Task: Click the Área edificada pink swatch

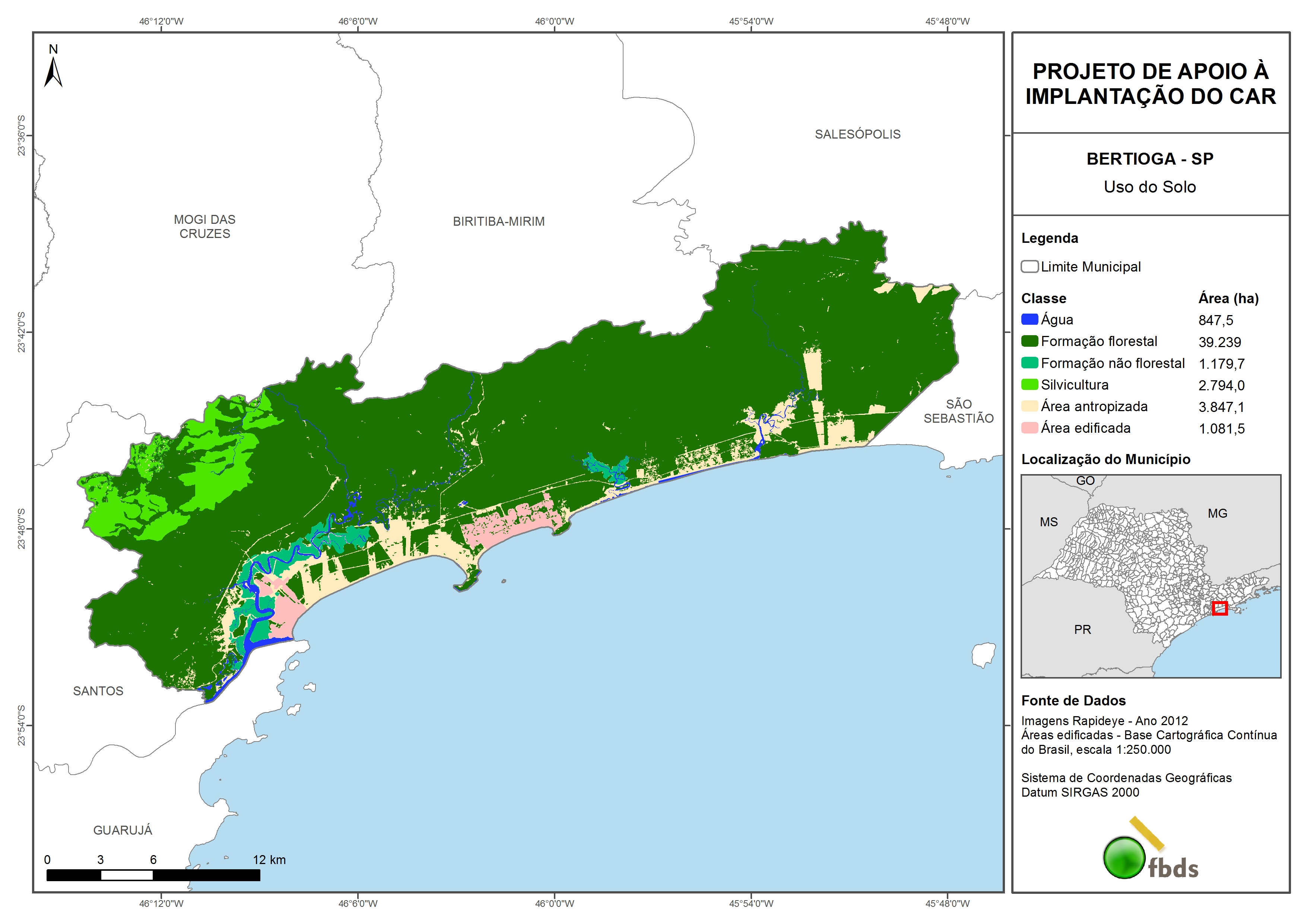Action: point(1029,428)
